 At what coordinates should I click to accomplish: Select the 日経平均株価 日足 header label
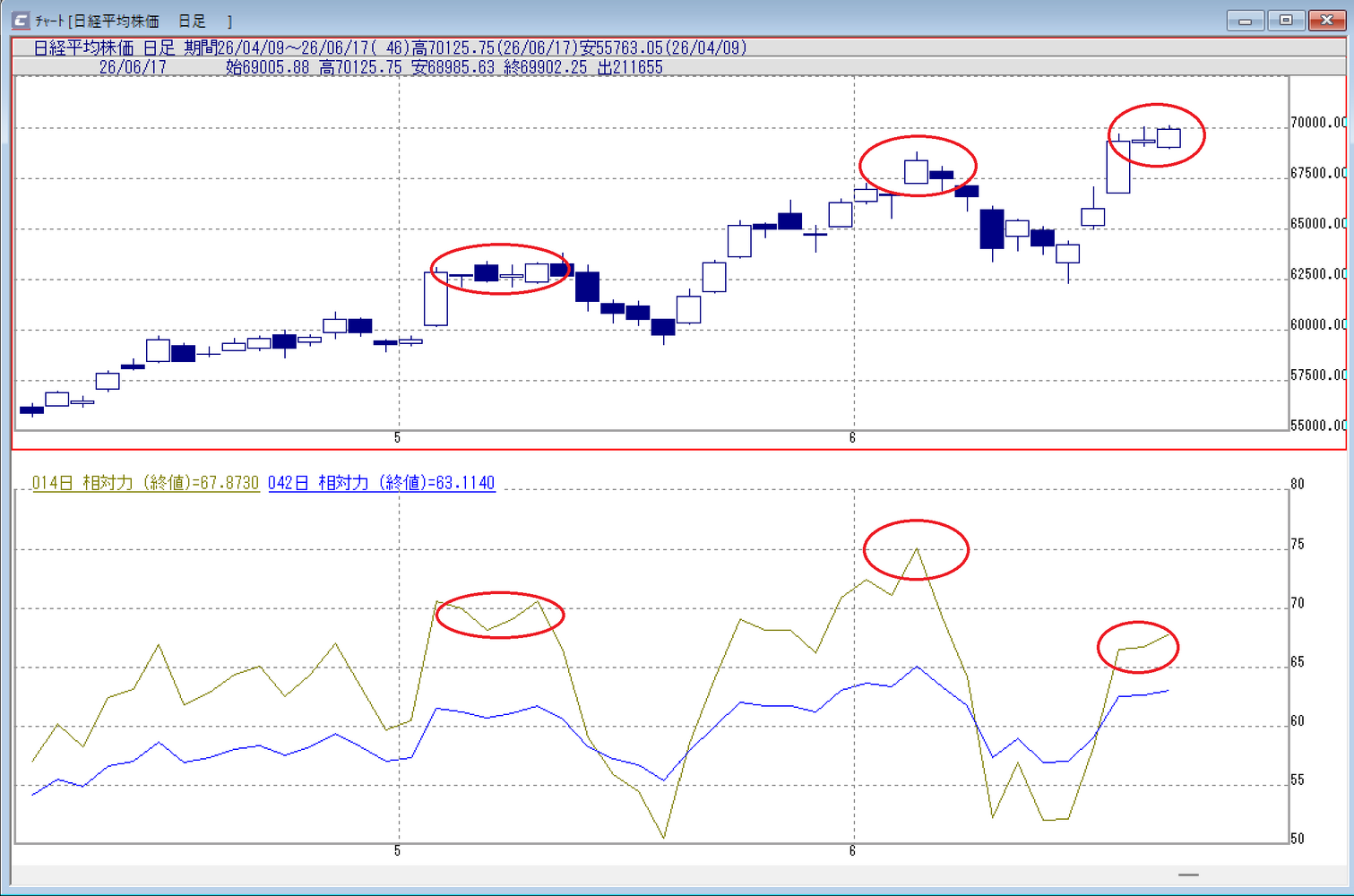point(104,47)
